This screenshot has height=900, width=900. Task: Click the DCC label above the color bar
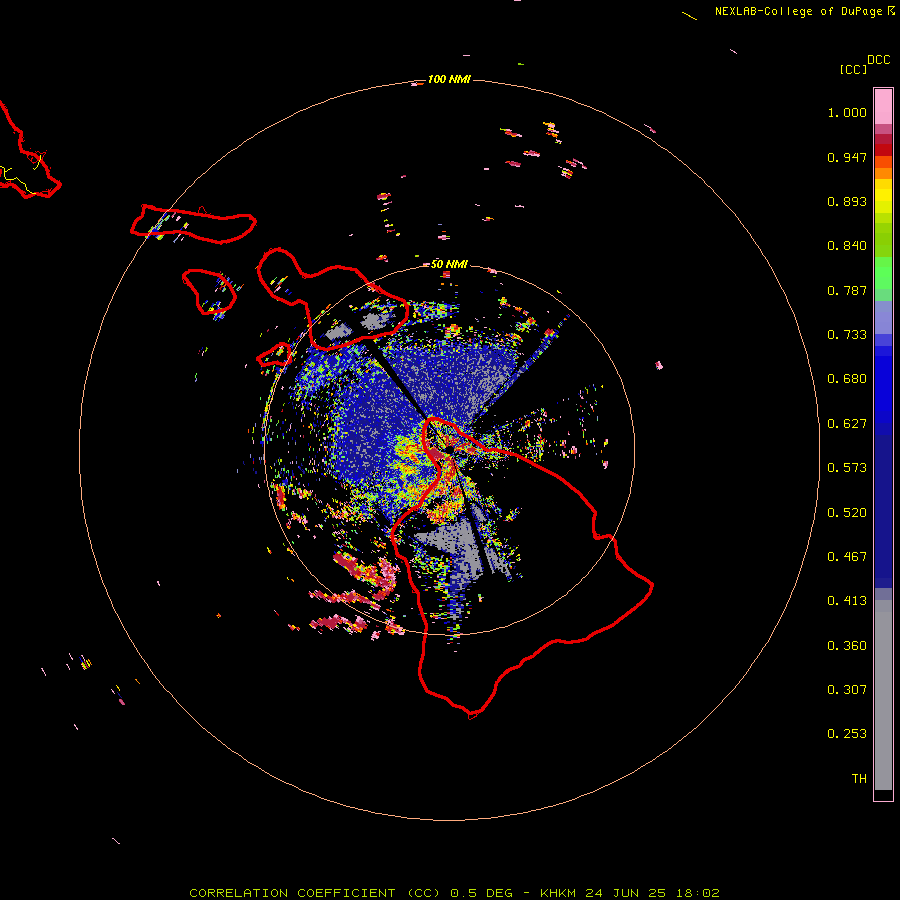click(879, 60)
